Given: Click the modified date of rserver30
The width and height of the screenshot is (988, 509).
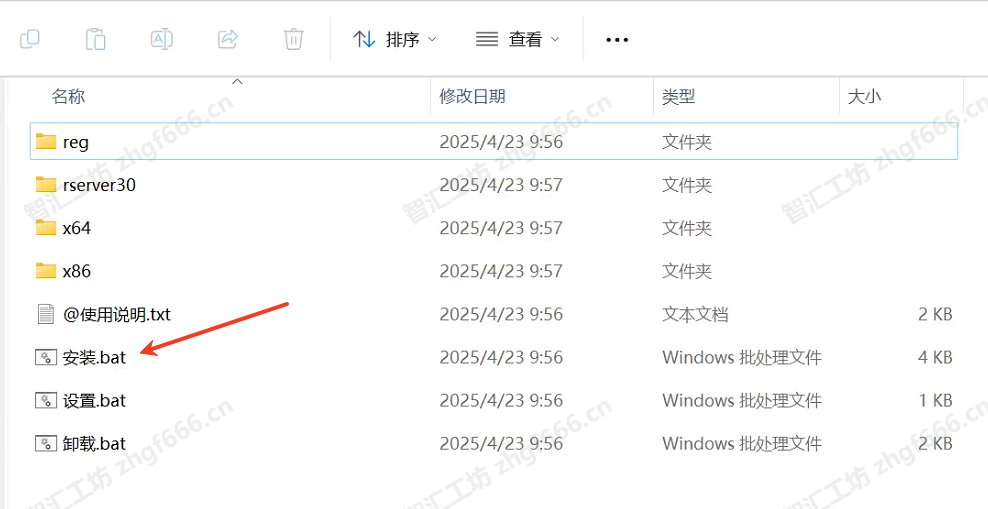Looking at the screenshot, I should pyautogui.click(x=501, y=185).
